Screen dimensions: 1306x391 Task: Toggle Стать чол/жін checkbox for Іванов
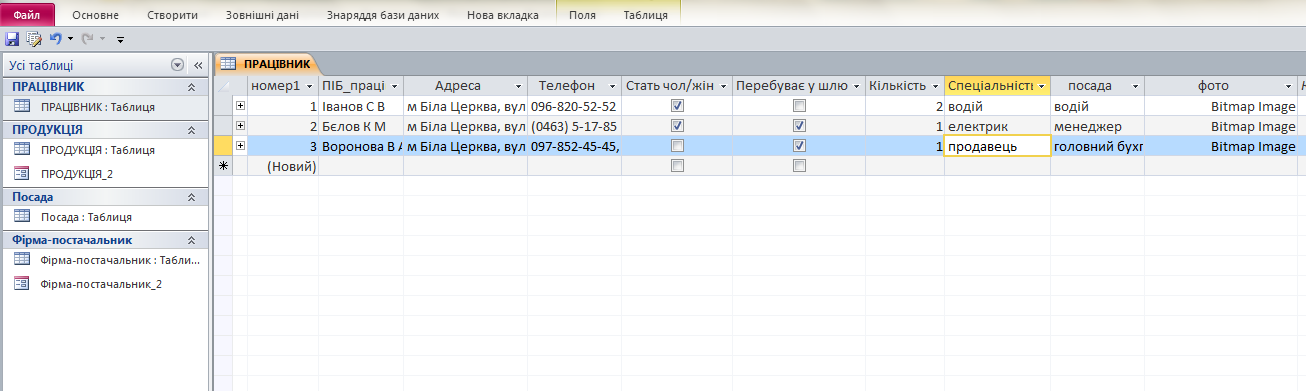[677, 106]
